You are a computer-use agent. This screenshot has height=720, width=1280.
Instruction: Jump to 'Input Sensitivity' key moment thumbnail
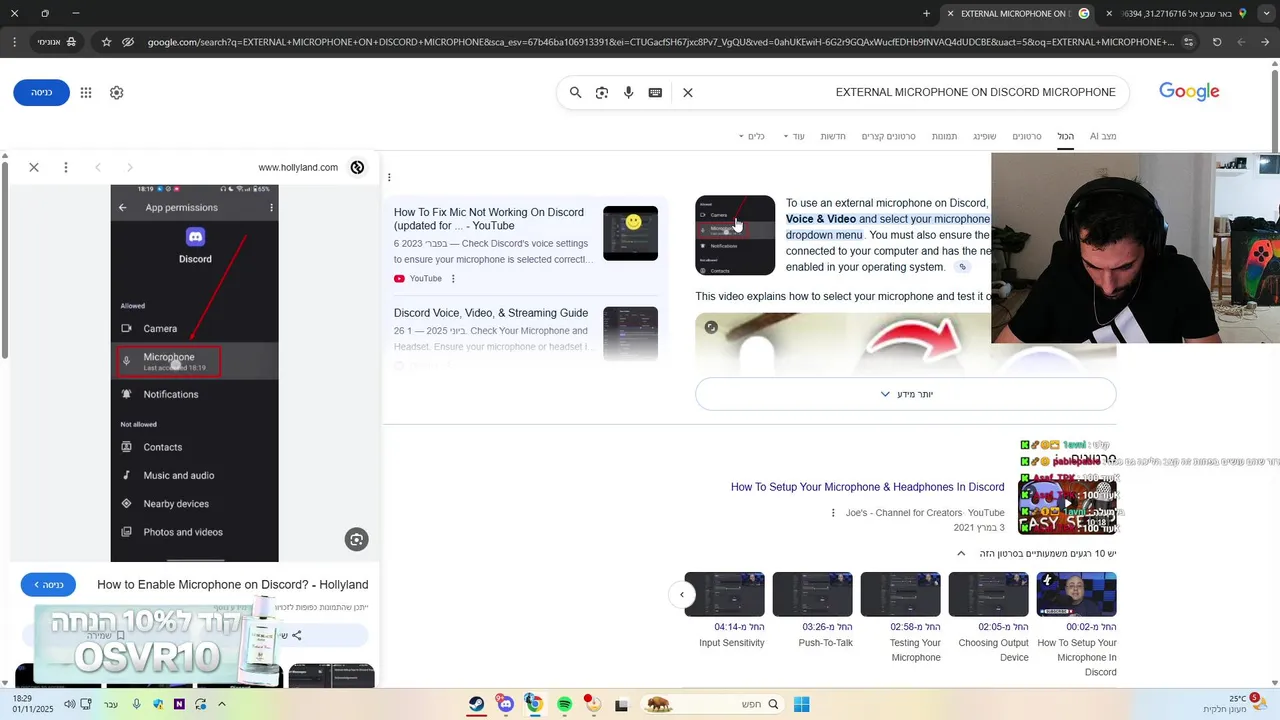click(x=724, y=594)
